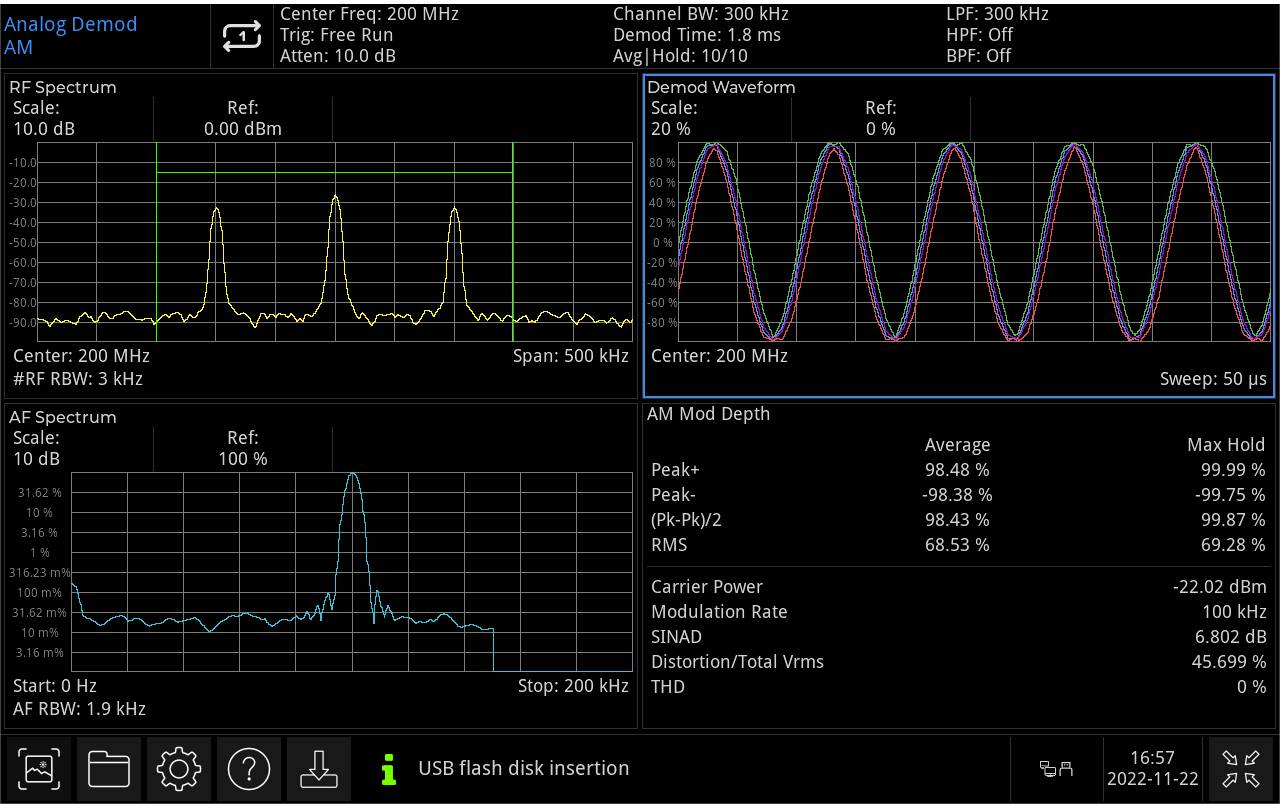Image resolution: width=1280 pixels, height=804 pixels.
Task: Open the network and USB status indicator
Action: tap(1055, 769)
